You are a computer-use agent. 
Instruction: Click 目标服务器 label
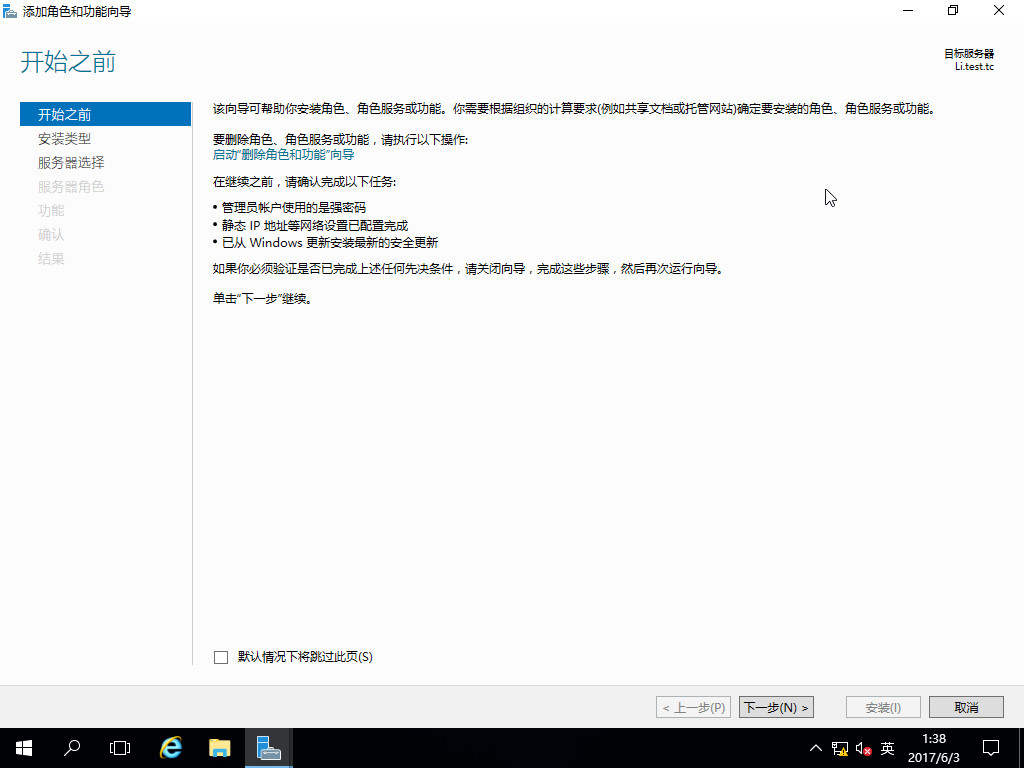(x=968, y=54)
